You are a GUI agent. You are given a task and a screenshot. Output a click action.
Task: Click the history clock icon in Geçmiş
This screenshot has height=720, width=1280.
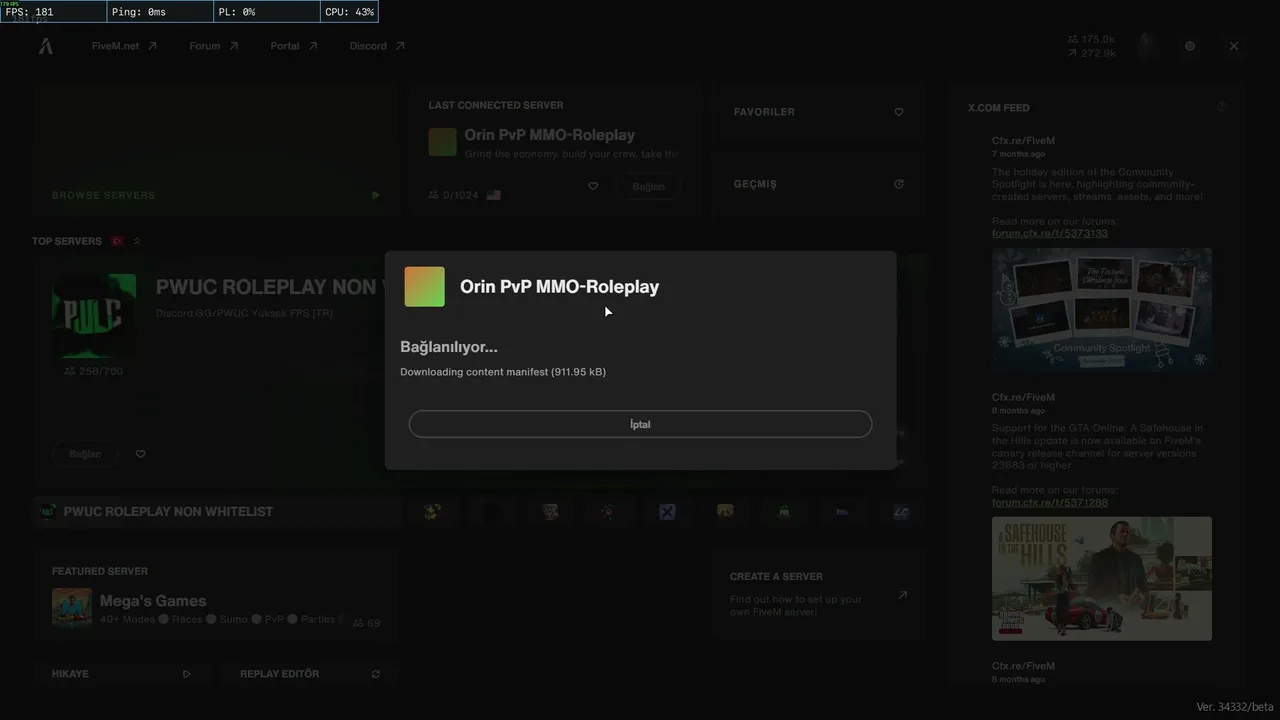click(x=899, y=184)
